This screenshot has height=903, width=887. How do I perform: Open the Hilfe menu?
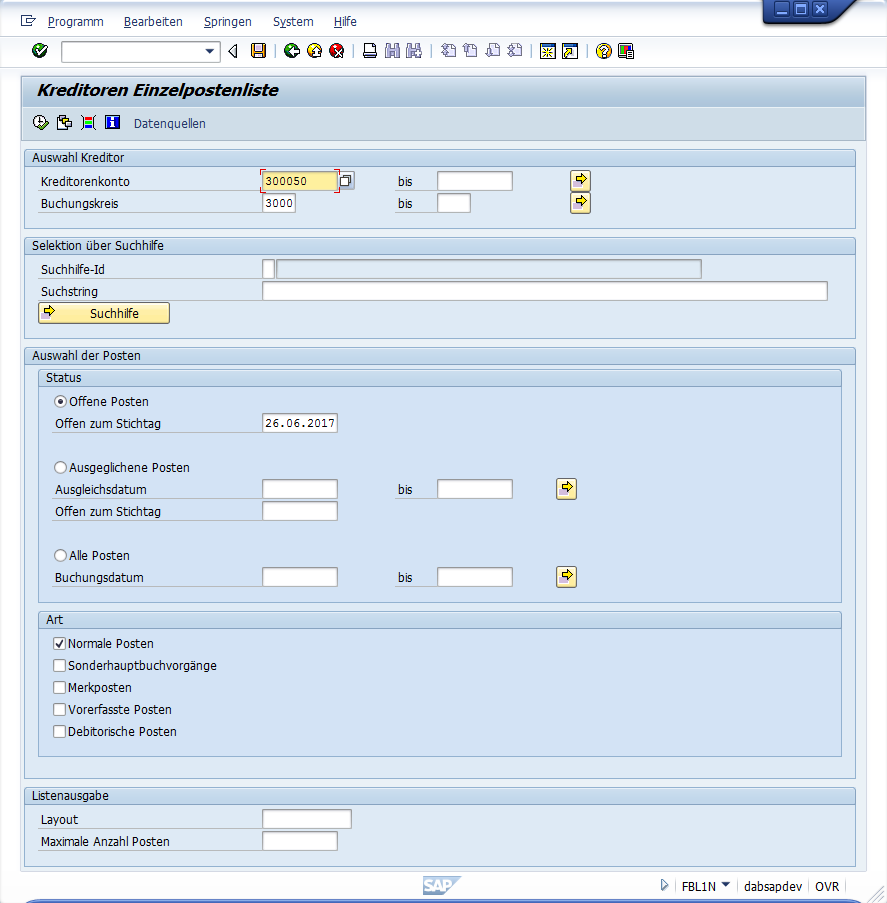click(x=345, y=21)
